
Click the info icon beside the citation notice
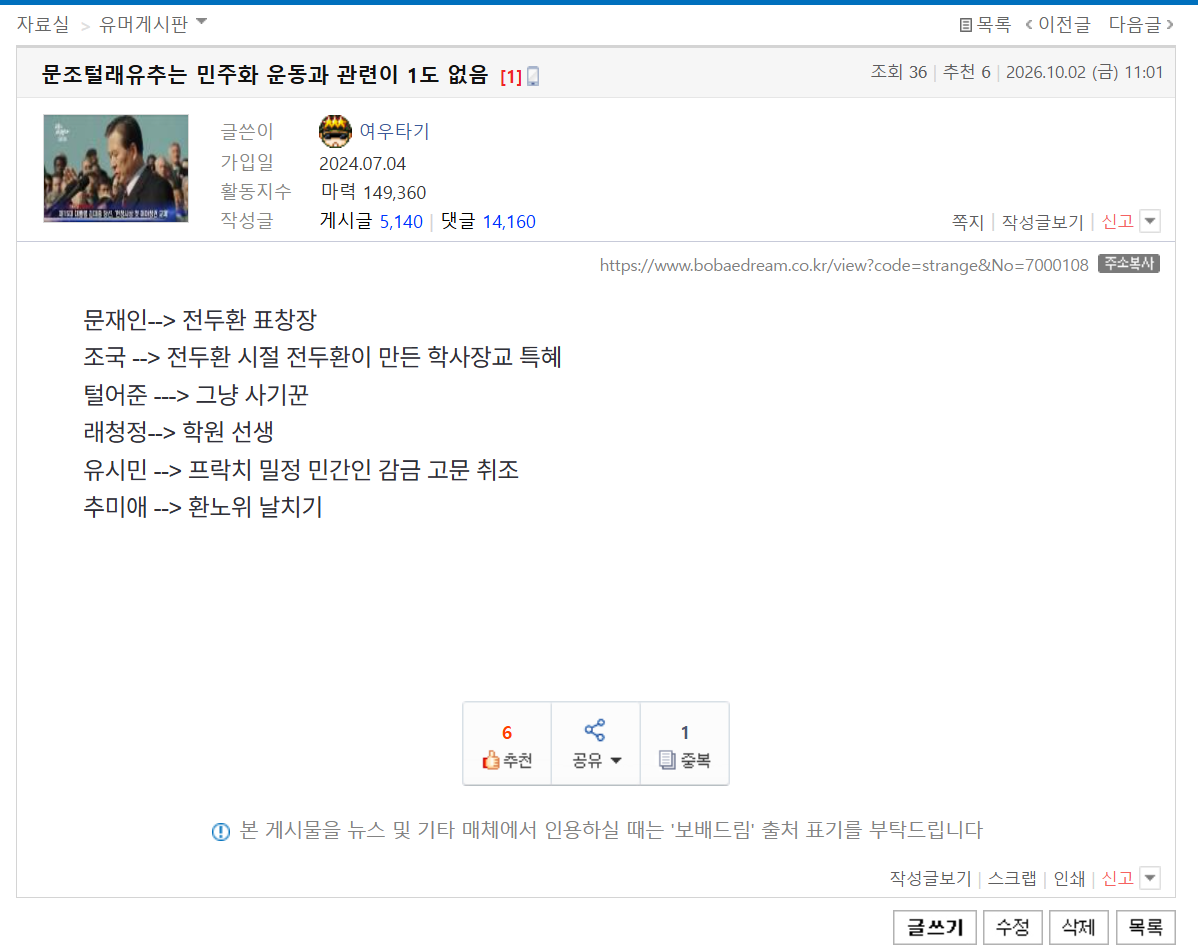221,831
